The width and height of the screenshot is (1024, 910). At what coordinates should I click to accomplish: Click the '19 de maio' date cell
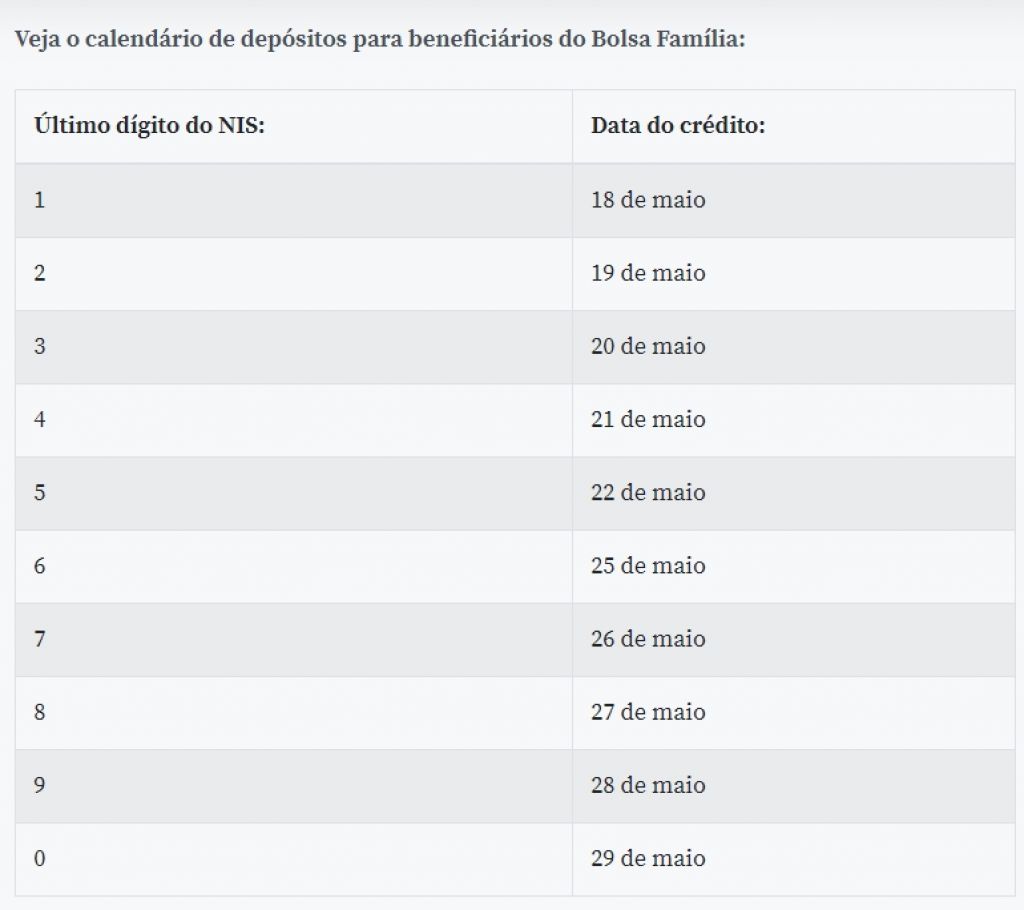click(x=793, y=273)
